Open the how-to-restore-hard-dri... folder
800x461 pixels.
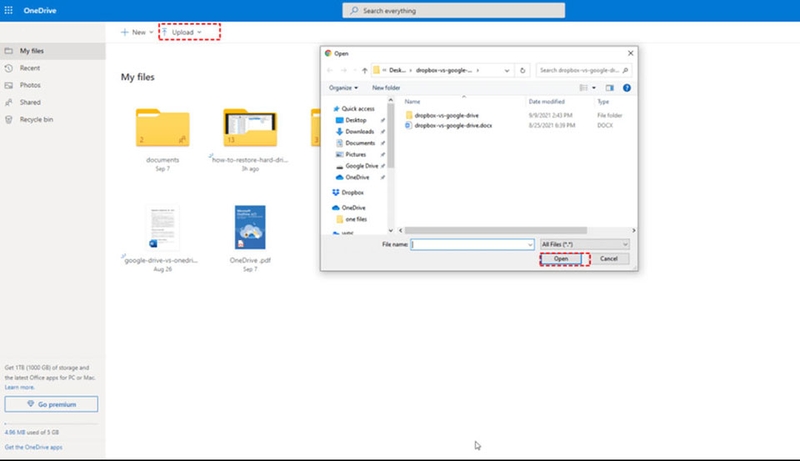pyautogui.click(x=250, y=127)
